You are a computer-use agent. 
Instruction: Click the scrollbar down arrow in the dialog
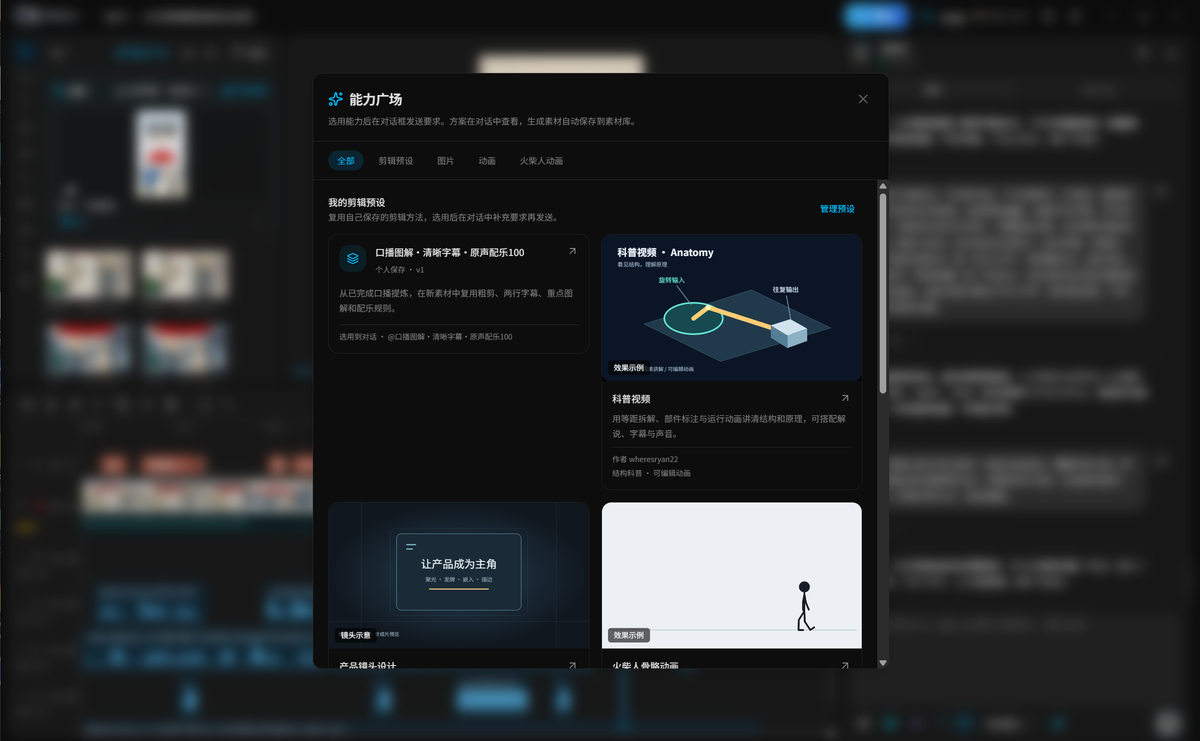[882, 663]
